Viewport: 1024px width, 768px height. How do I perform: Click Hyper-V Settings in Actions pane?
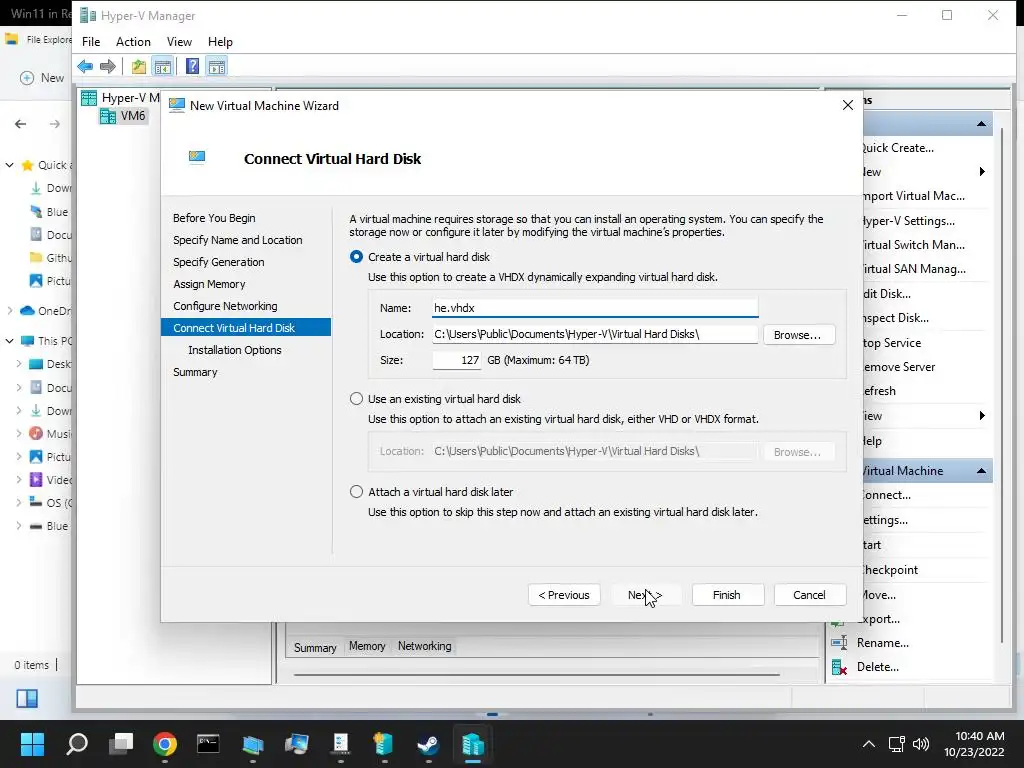tap(908, 221)
